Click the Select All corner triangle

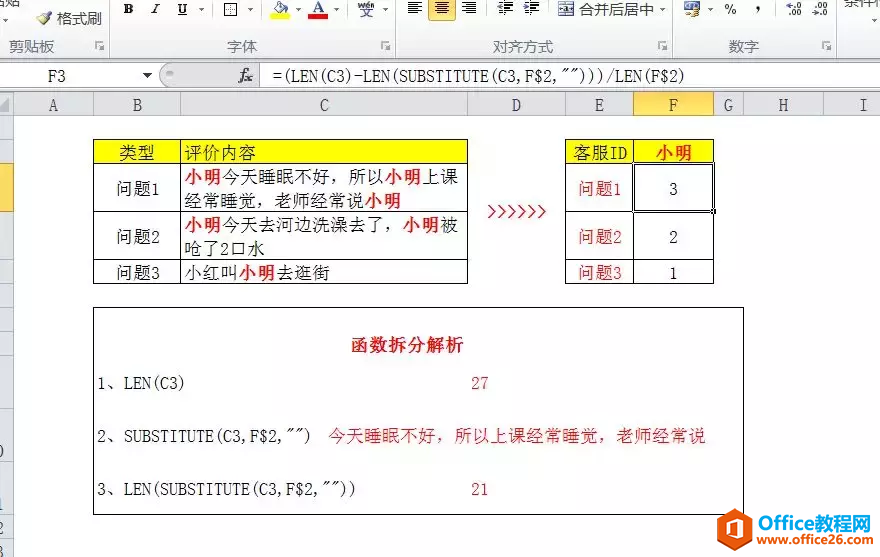[6, 104]
